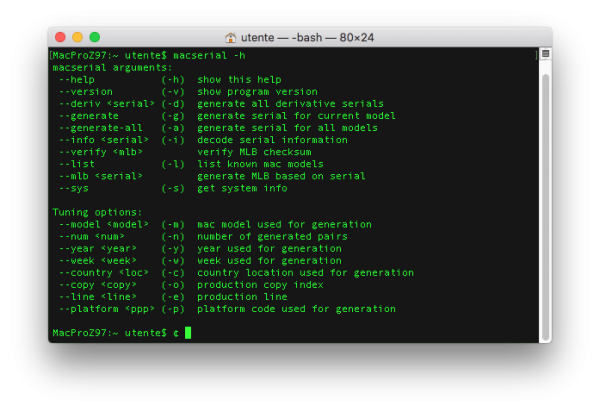The height and width of the screenshot is (412, 600).
Task: Click the '--generate-all' option text
Action: 101,128
